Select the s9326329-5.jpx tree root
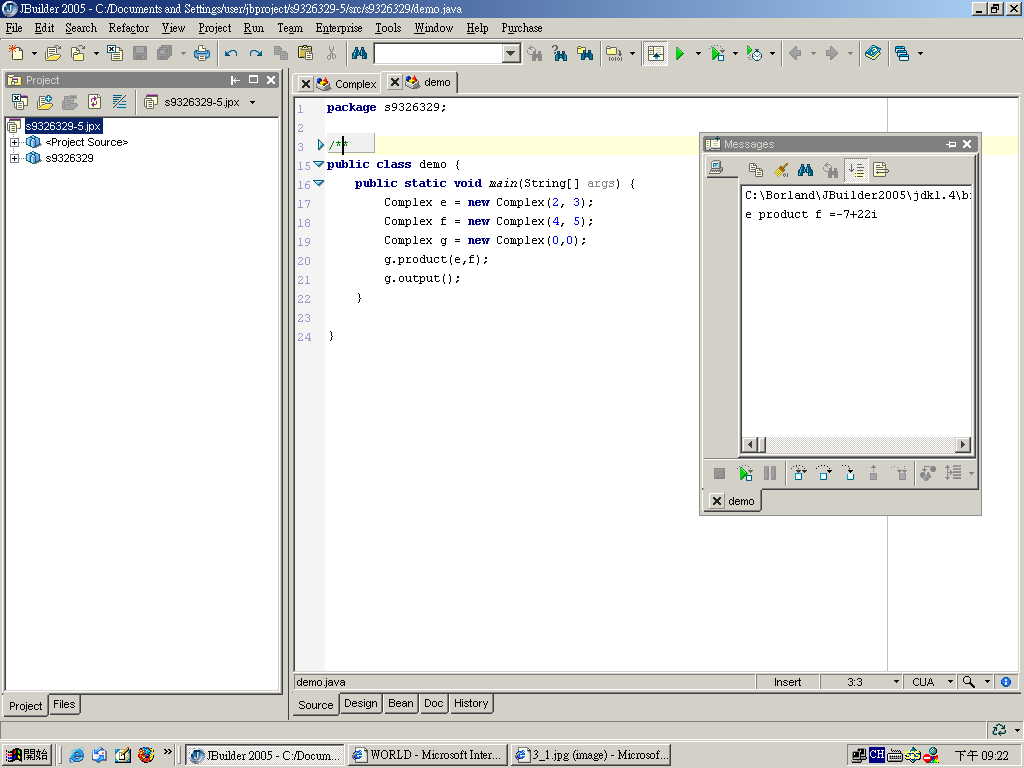The height and width of the screenshot is (768, 1024). (x=63, y=126)
